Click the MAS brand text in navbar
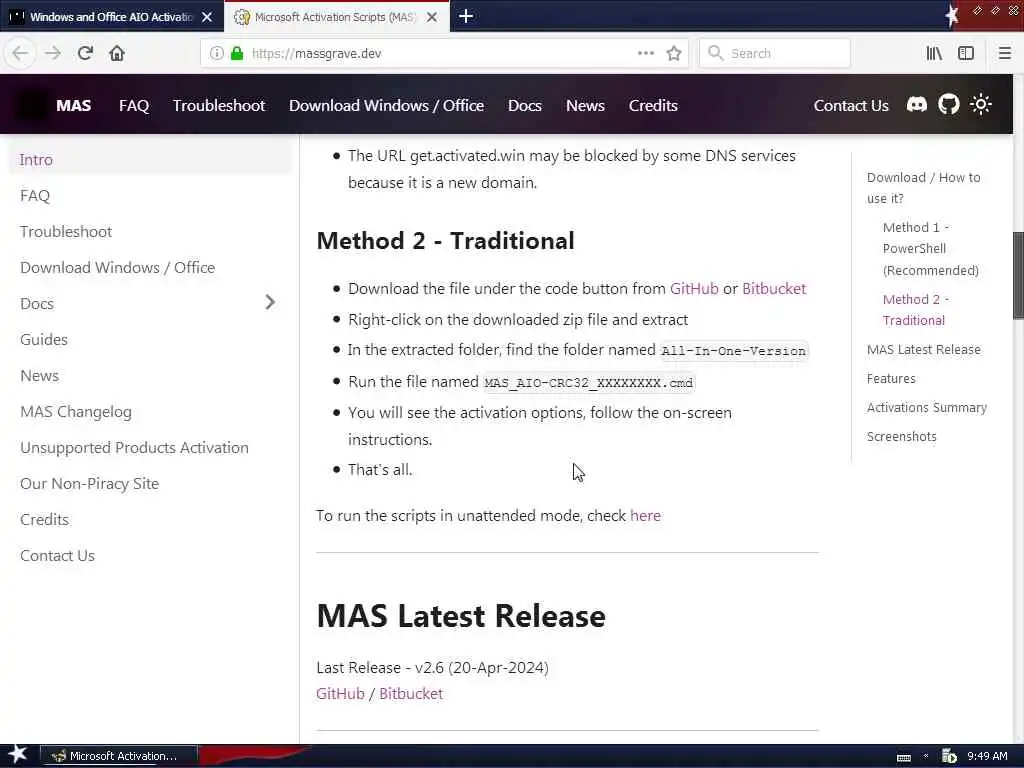This screenshot has height=768, width=1024. [73, 105]
